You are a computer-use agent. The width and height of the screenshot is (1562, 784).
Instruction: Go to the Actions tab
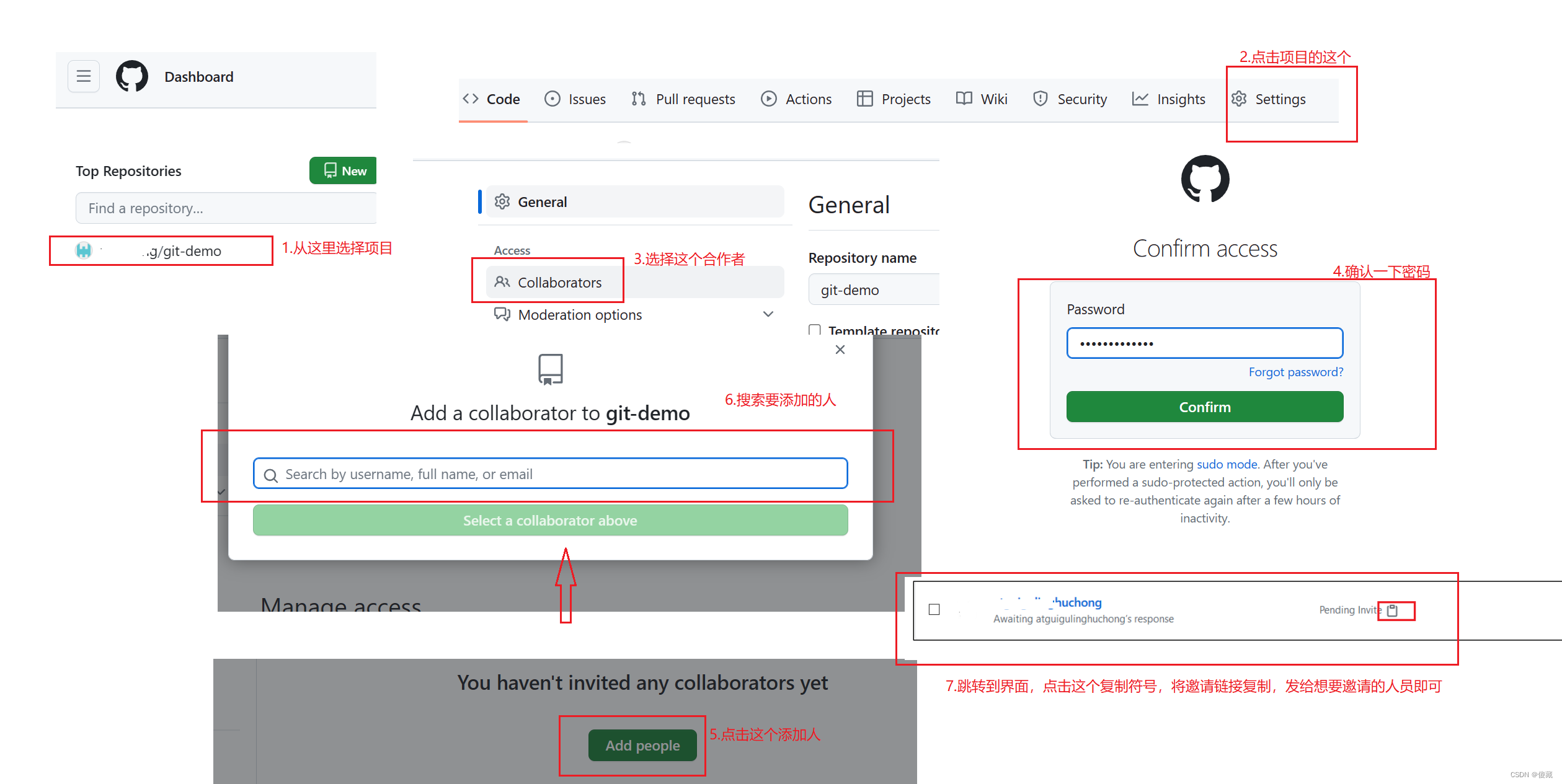[796, 99]
